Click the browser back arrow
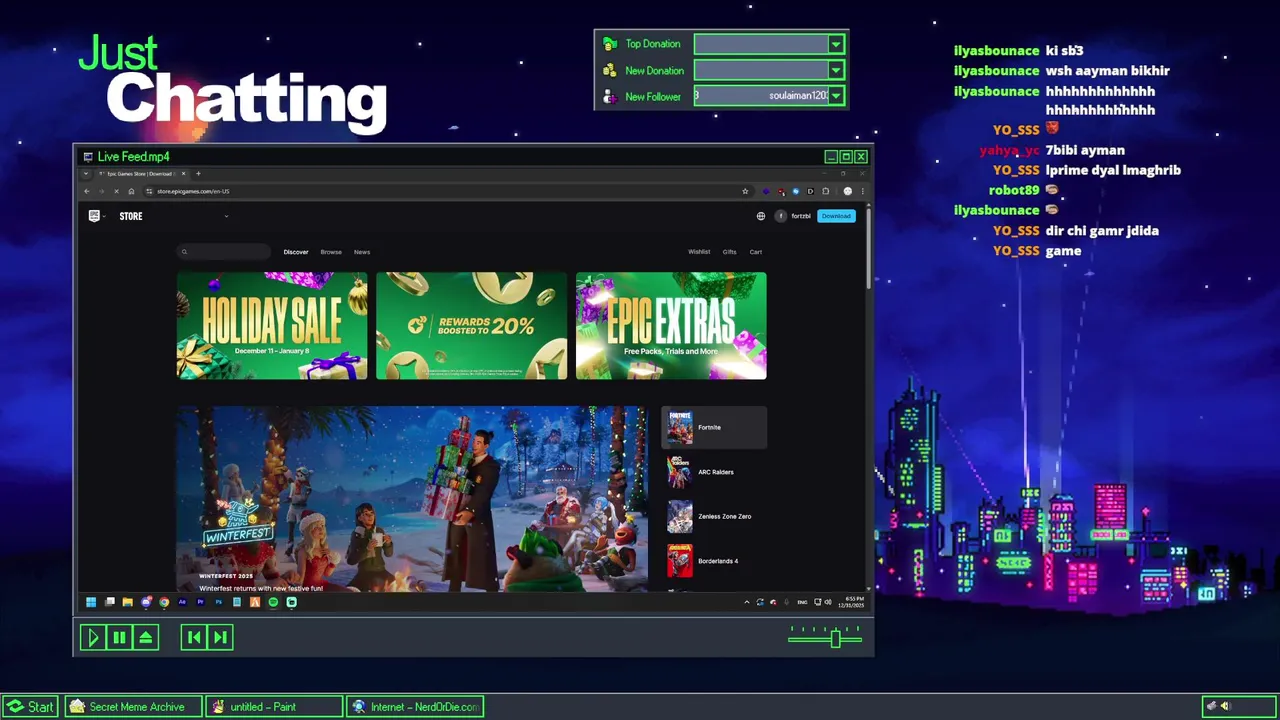 coord(87,191)
